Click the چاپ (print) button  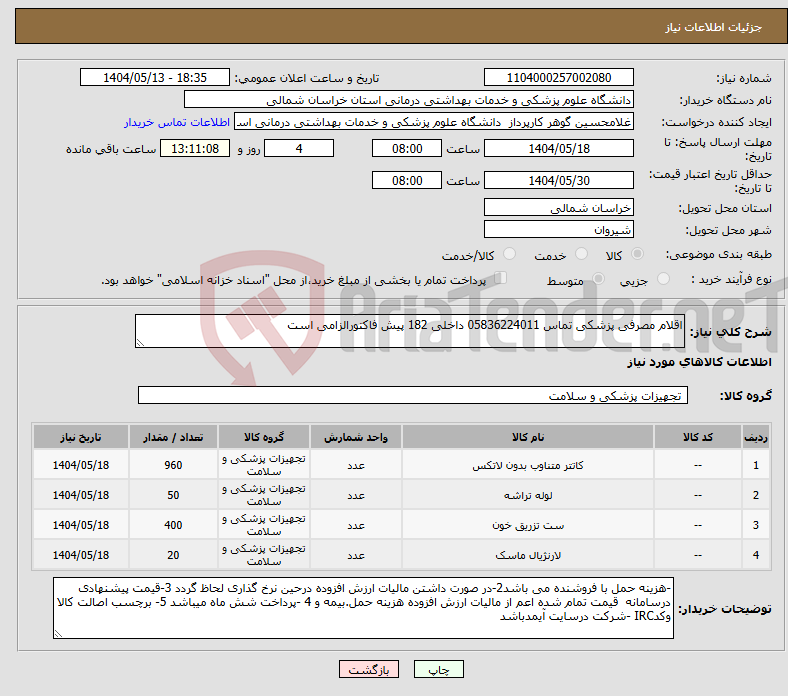[x=438, y=669]
